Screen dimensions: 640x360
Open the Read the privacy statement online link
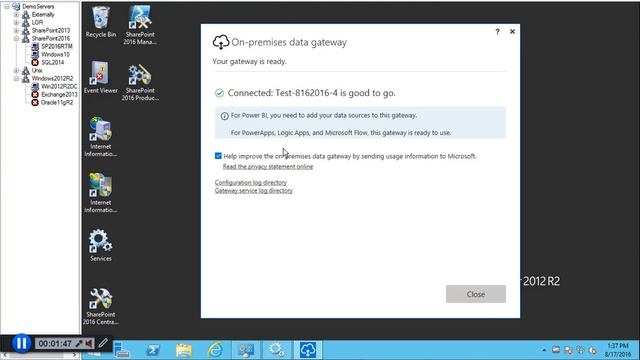click(268, 167)
